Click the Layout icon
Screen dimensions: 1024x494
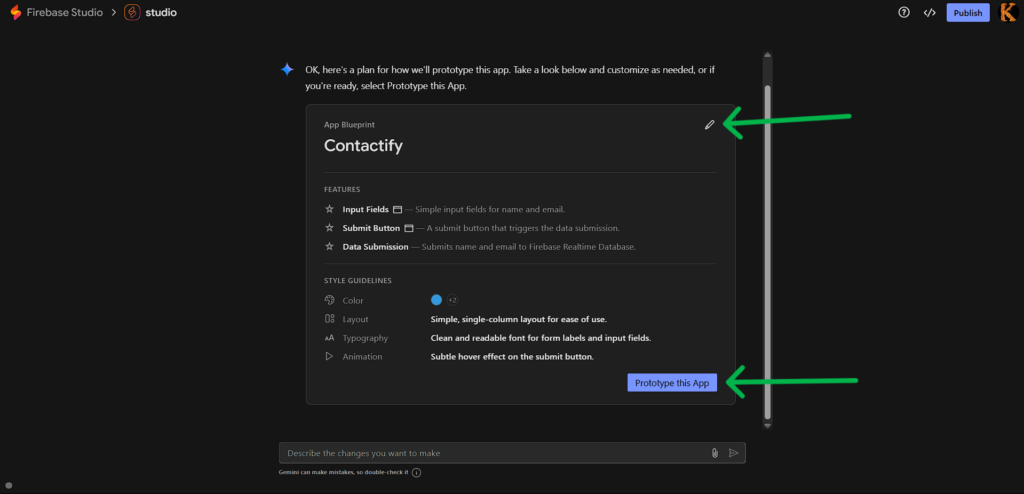pos(329,319)
